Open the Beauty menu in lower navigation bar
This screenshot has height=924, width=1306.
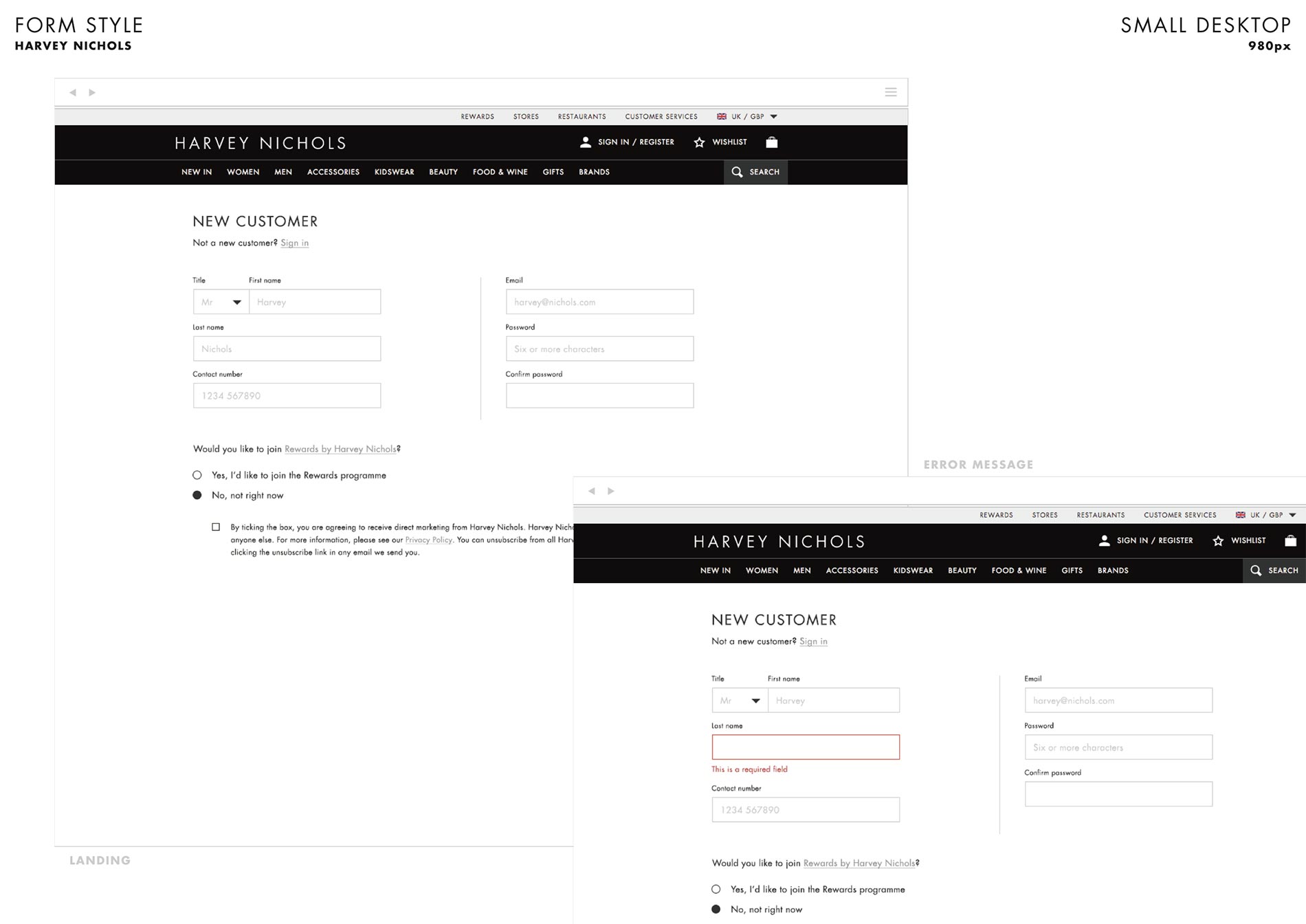pyautogui.click(x=962, y=571)
